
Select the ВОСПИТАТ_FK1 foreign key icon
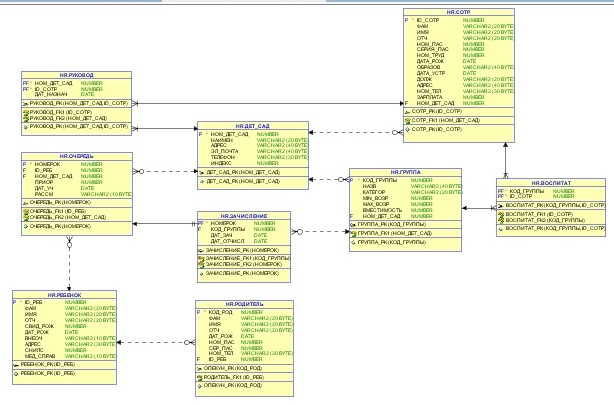click(x=501, y=215)
